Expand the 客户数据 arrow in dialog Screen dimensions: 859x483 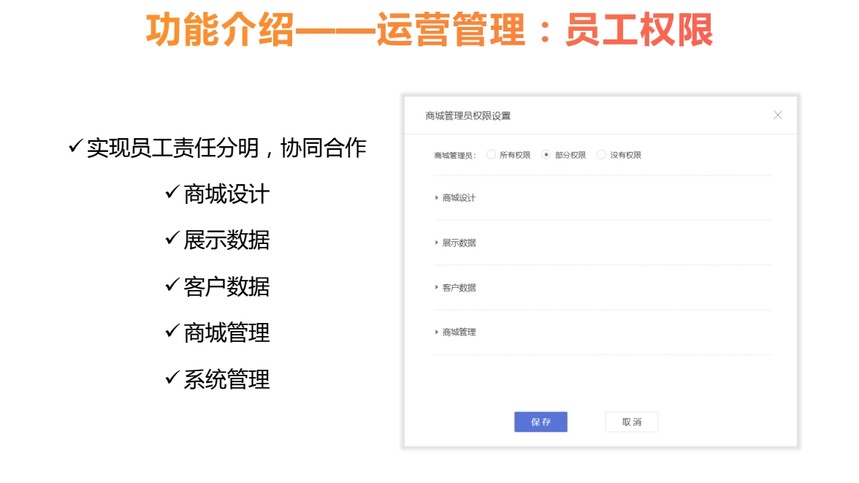[437, 288]
